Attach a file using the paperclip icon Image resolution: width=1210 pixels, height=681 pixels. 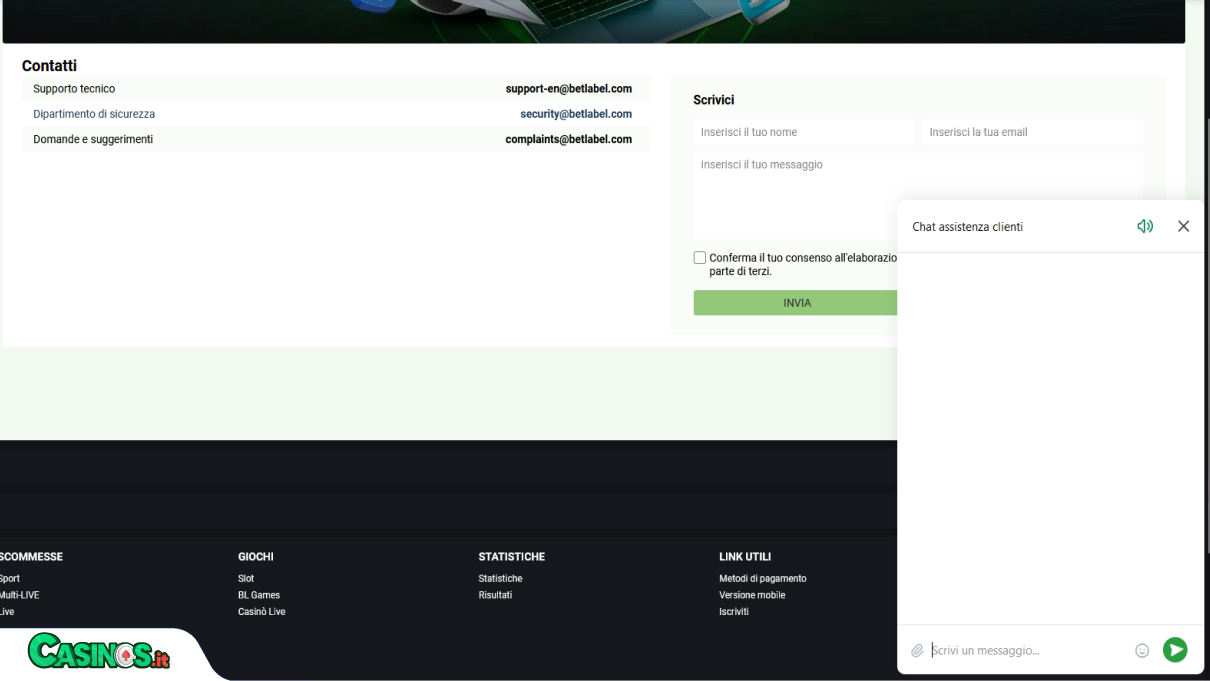pos(917,651)
